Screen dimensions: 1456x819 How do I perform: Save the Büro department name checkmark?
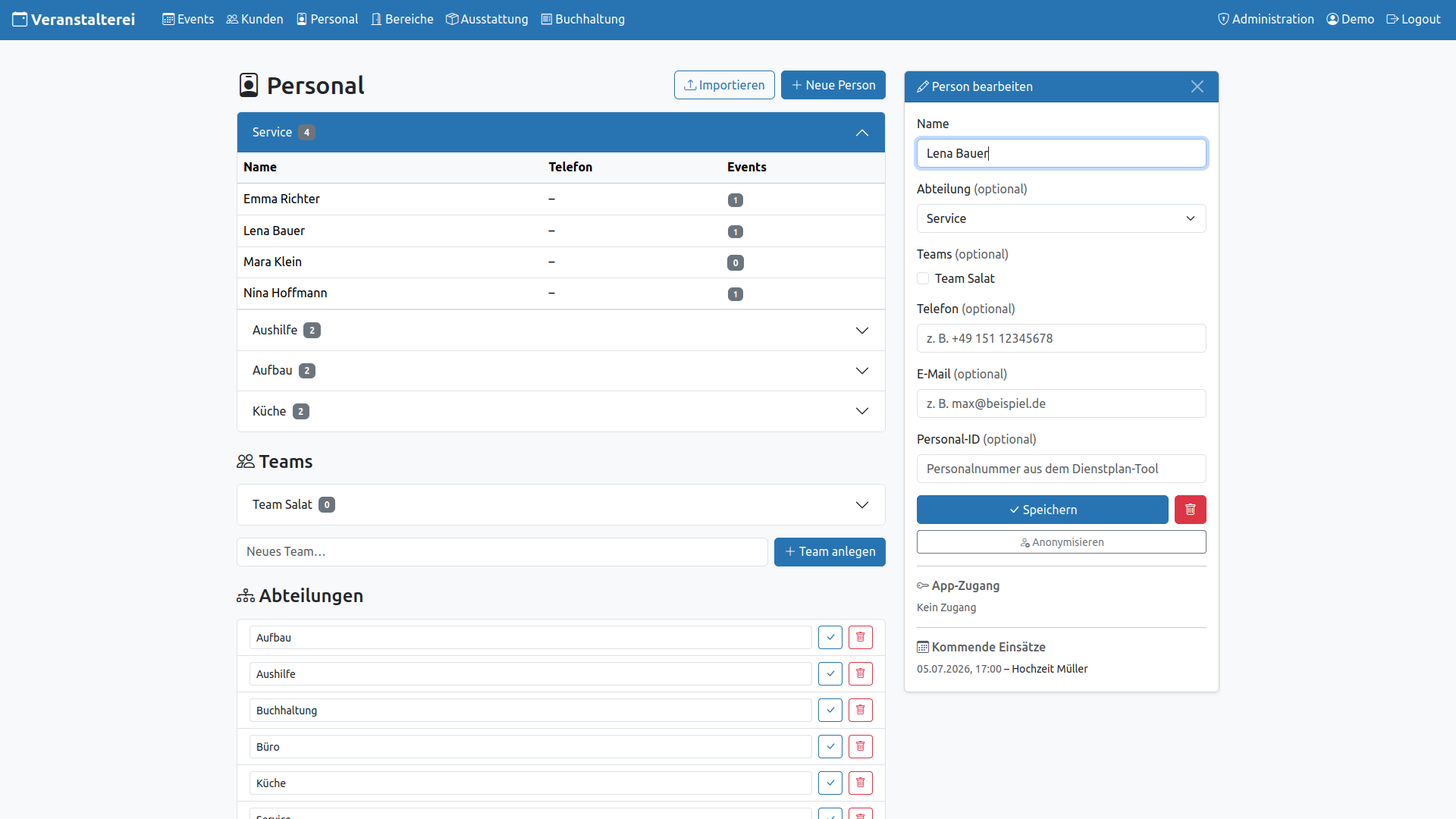(x=830, y=746)
